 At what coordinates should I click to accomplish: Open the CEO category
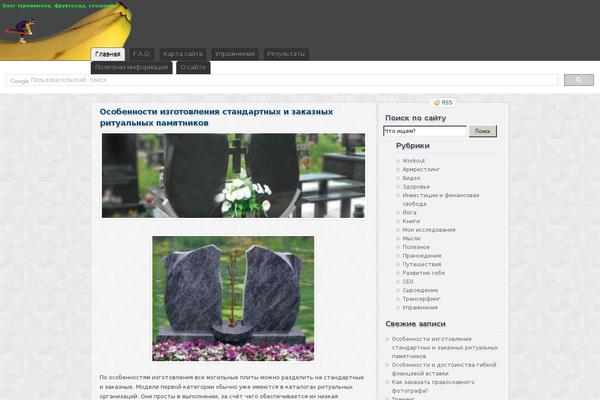point(408,281)
